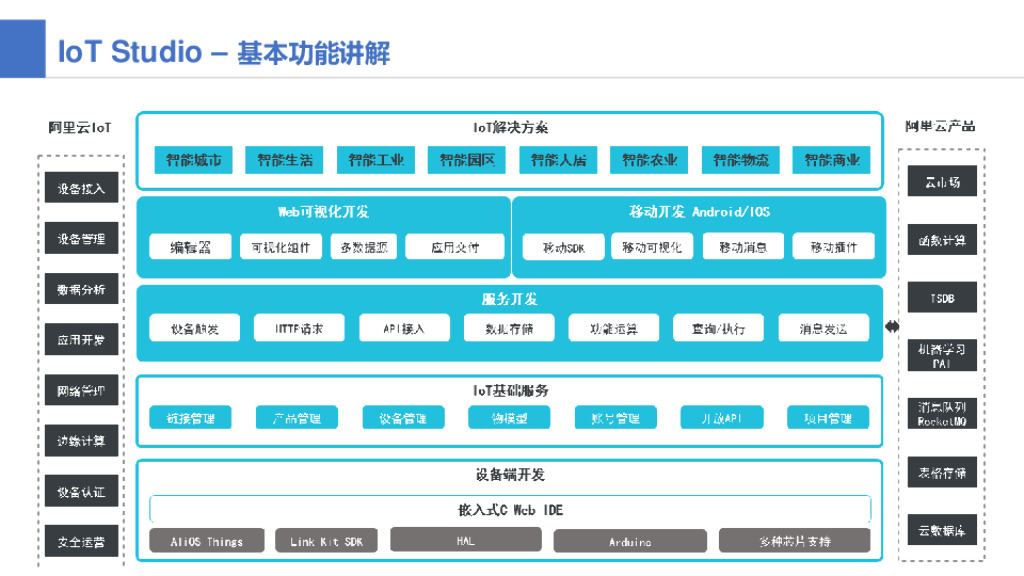
Task: Click the API接入 box
Action: 404,328
